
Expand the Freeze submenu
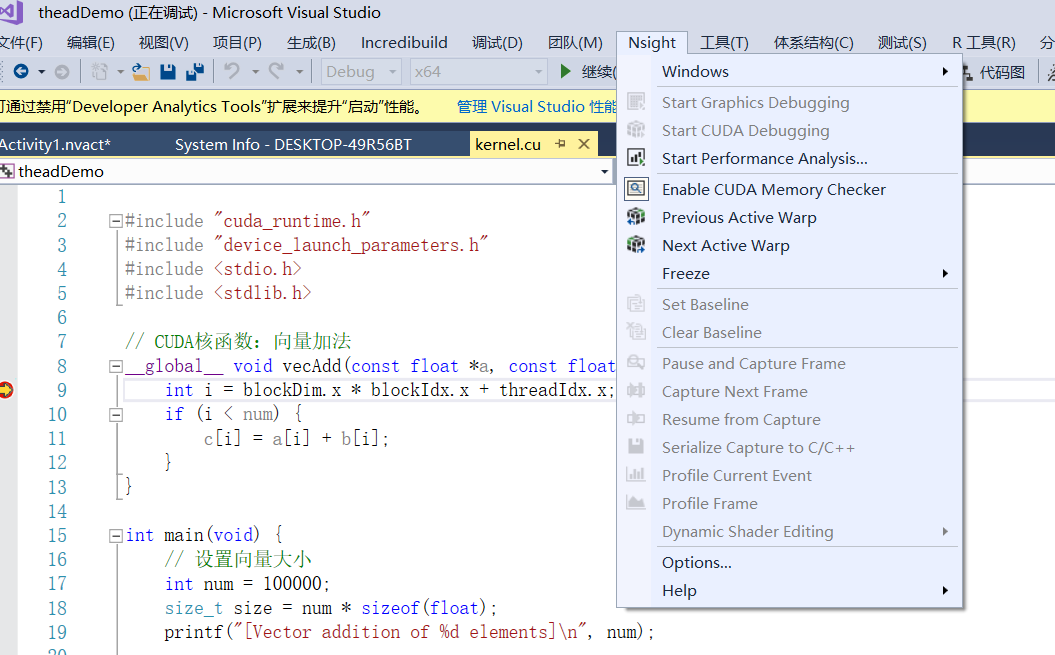[x=945, y=273]
